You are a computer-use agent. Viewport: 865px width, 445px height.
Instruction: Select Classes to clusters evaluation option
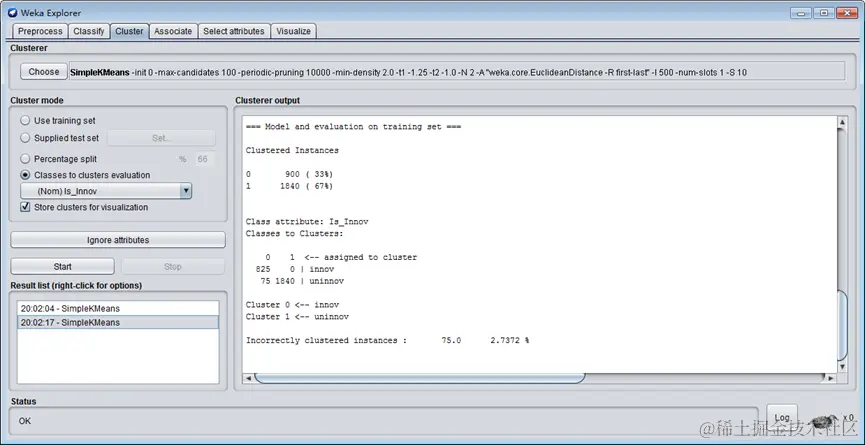25,175
